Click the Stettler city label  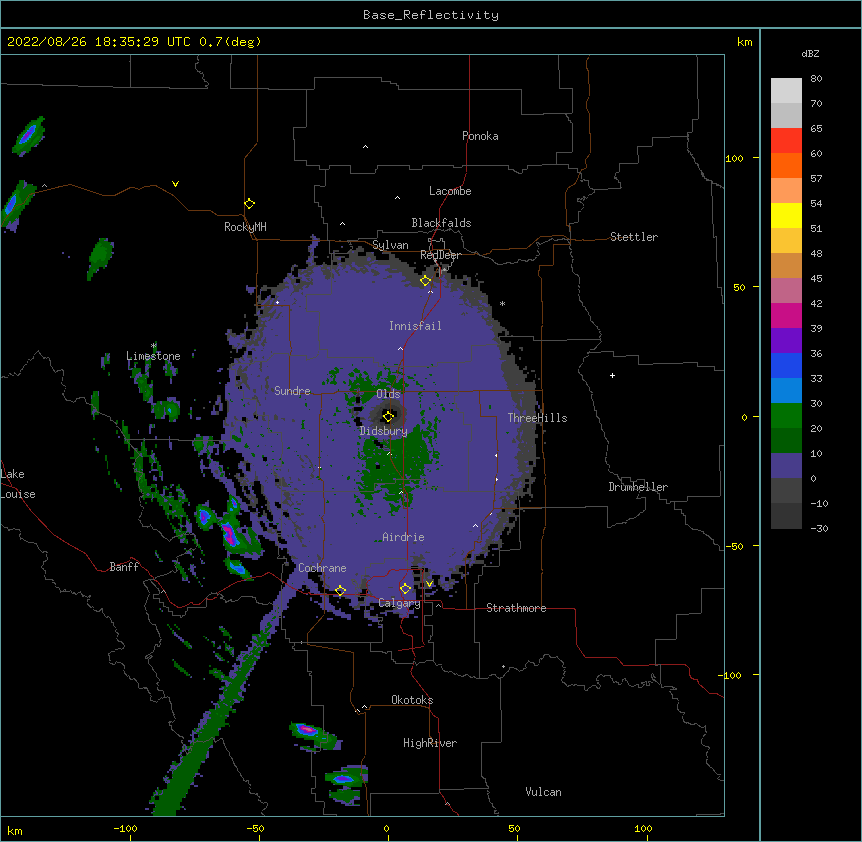coord(634,237)
